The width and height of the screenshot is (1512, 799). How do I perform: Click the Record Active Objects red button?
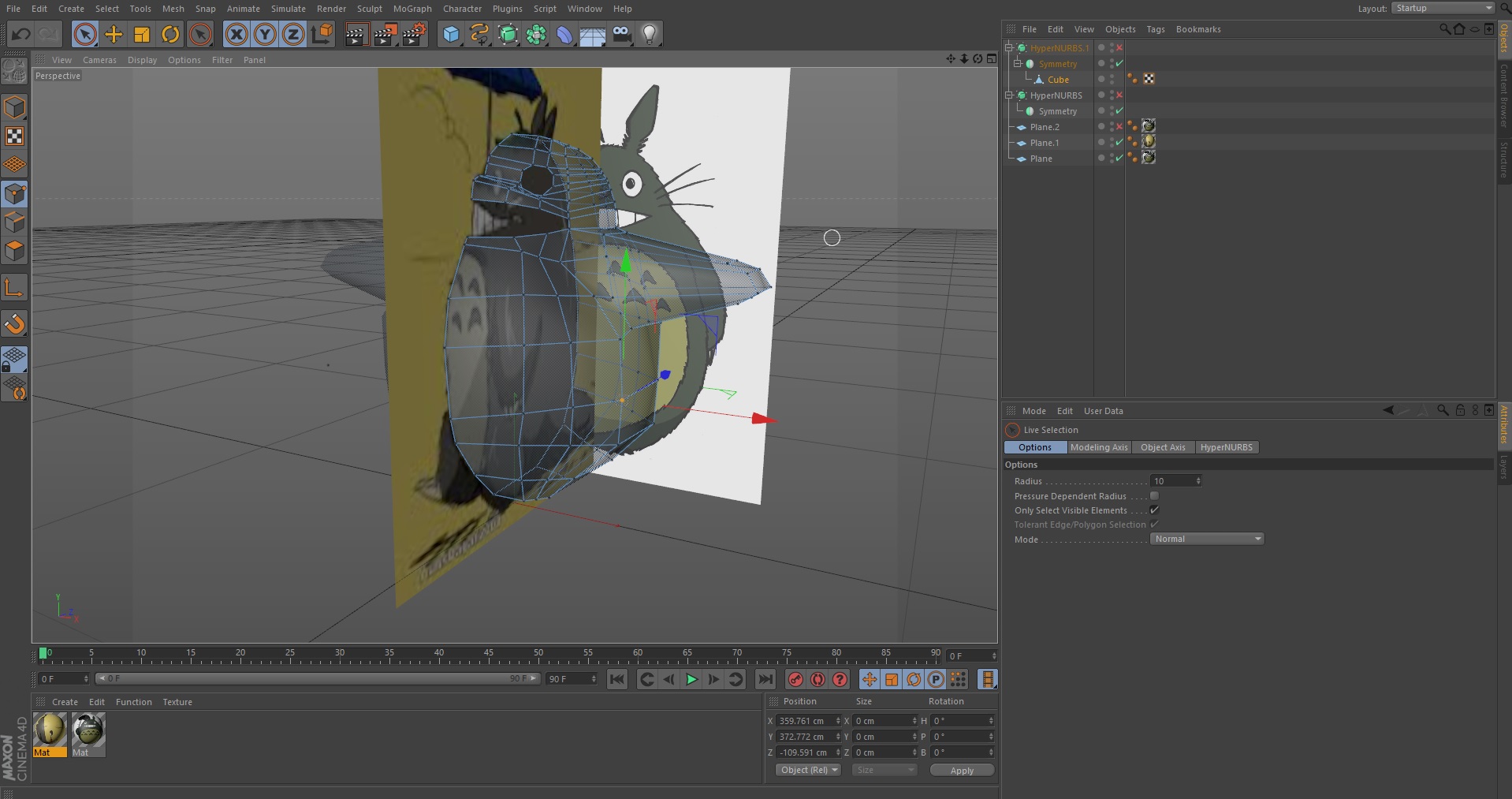pos(796,679)
